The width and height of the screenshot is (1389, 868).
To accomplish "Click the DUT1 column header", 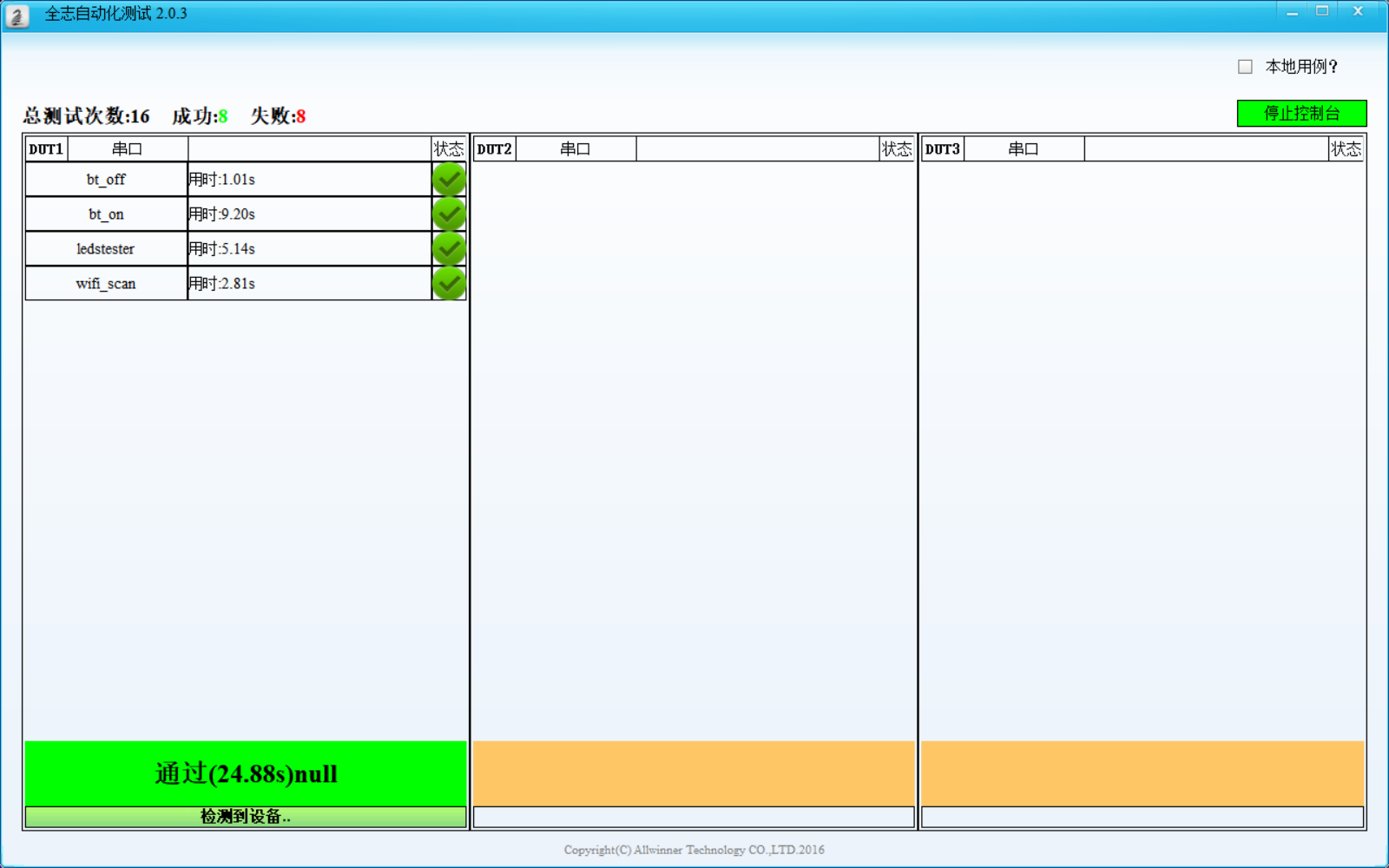I will pyautogui.click(x=46, y=149).
